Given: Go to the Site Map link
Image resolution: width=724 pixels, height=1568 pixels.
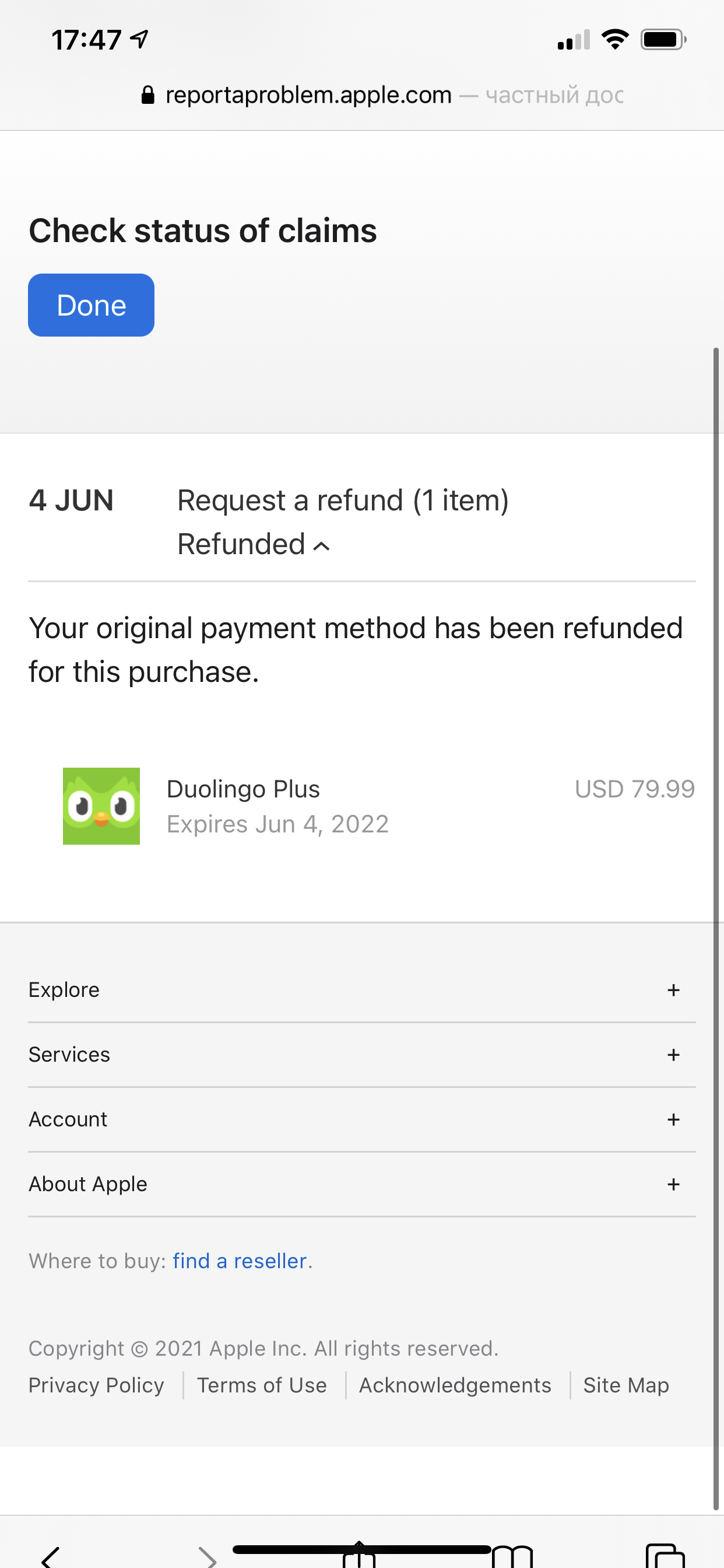Looking at the screenshot, I should click(x=625, y=1385).
